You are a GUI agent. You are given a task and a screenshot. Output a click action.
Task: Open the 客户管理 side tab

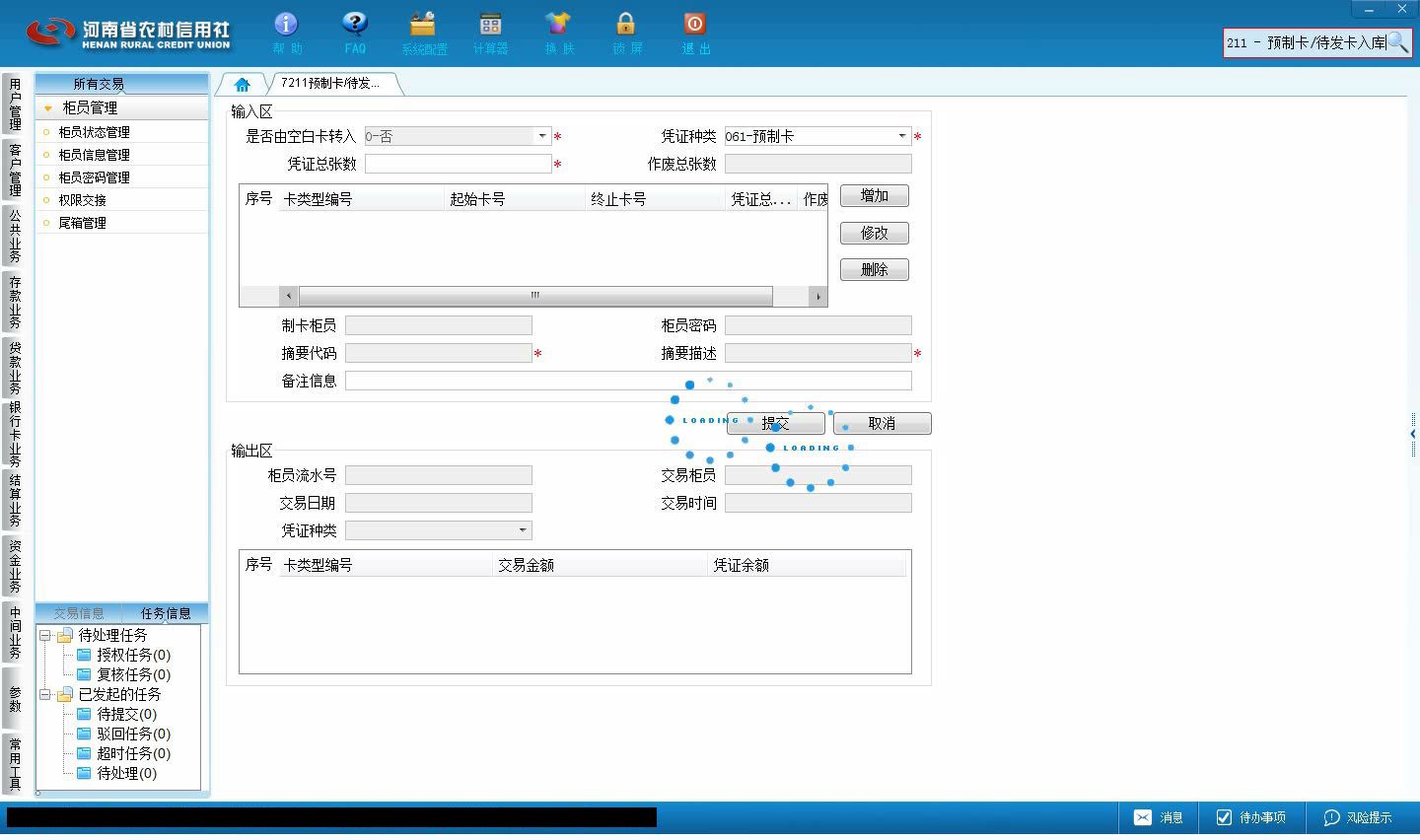pyautogui.click(x=14, y=170)
